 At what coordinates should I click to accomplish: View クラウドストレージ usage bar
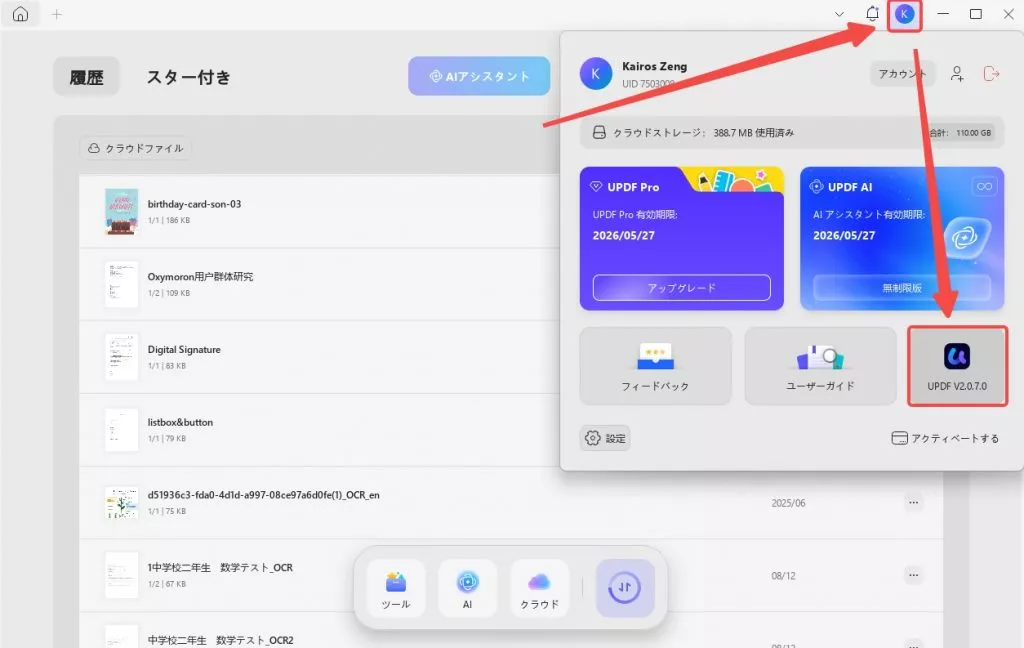(791, 133)
